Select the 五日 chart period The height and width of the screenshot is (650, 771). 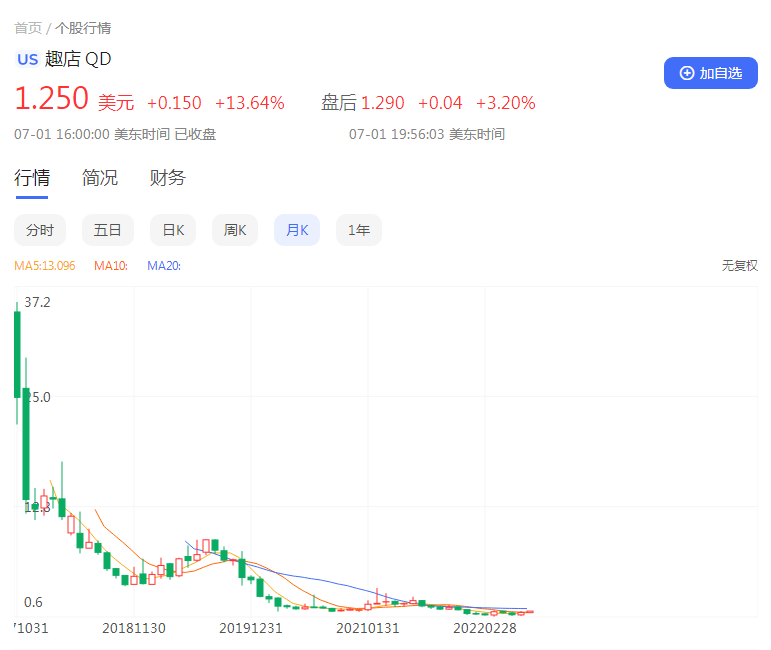(x=108, y=230)
